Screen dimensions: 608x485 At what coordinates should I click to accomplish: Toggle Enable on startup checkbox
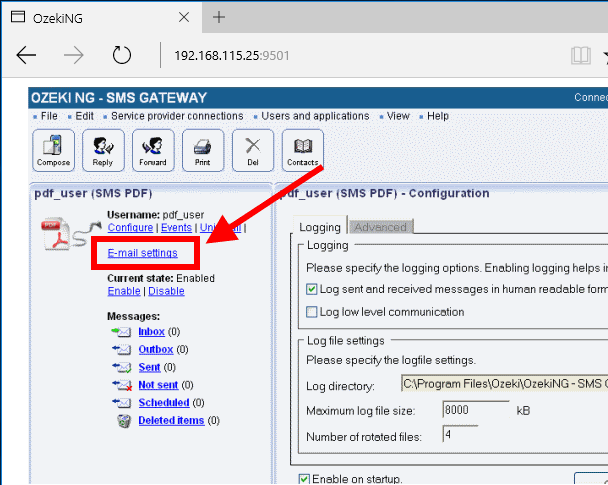304,479
